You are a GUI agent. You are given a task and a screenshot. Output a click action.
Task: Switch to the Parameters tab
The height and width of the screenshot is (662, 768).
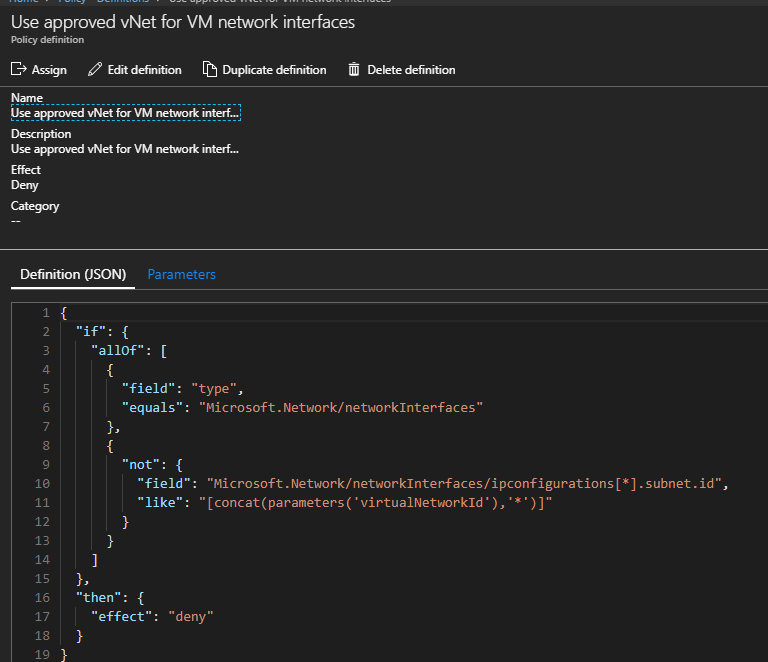click(x=181, y=274)
